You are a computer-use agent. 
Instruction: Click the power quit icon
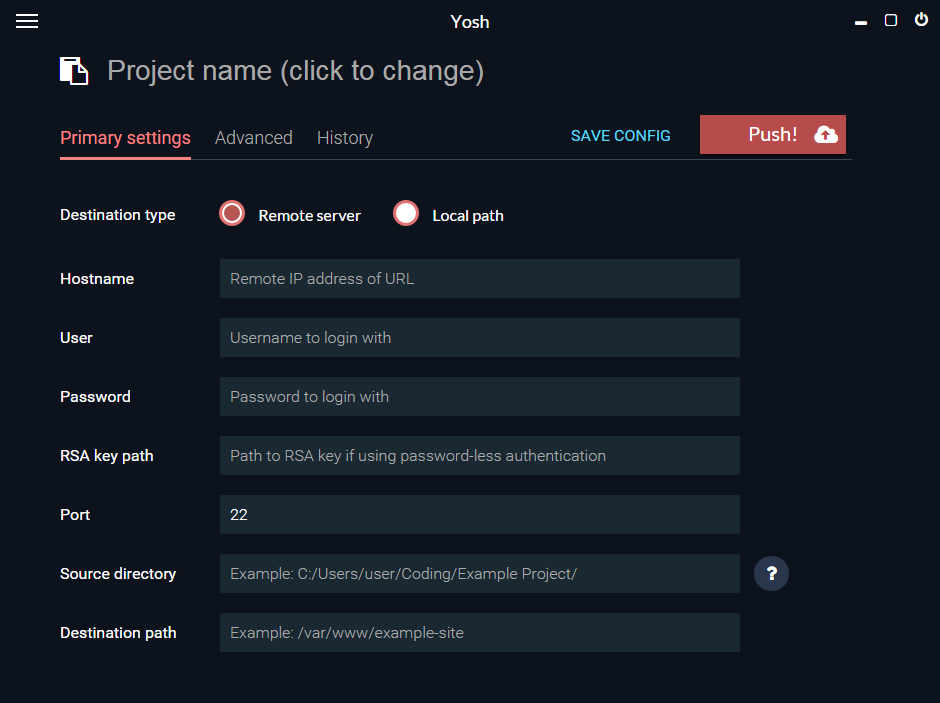click(x=921, y=20)
